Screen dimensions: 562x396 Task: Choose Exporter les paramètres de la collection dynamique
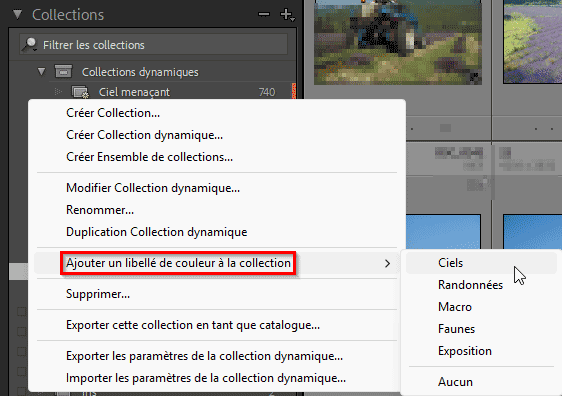(204, 356)
